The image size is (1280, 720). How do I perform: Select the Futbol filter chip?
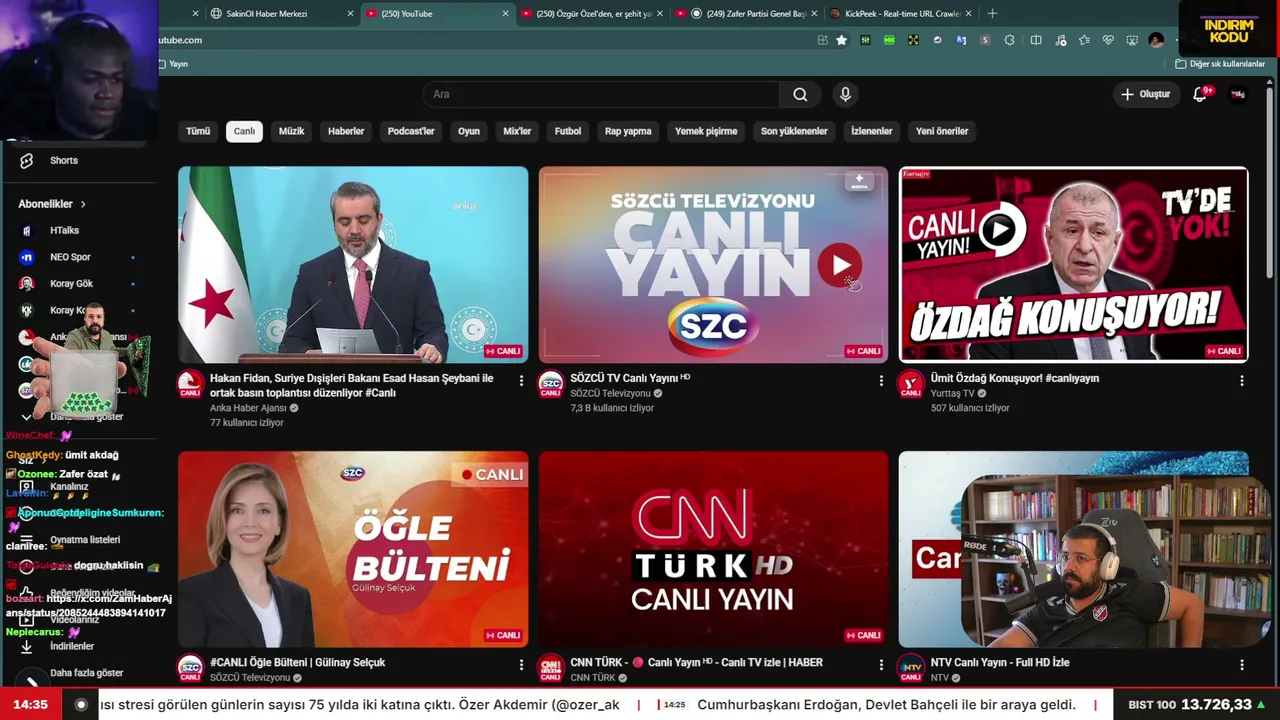pos(568,131)
